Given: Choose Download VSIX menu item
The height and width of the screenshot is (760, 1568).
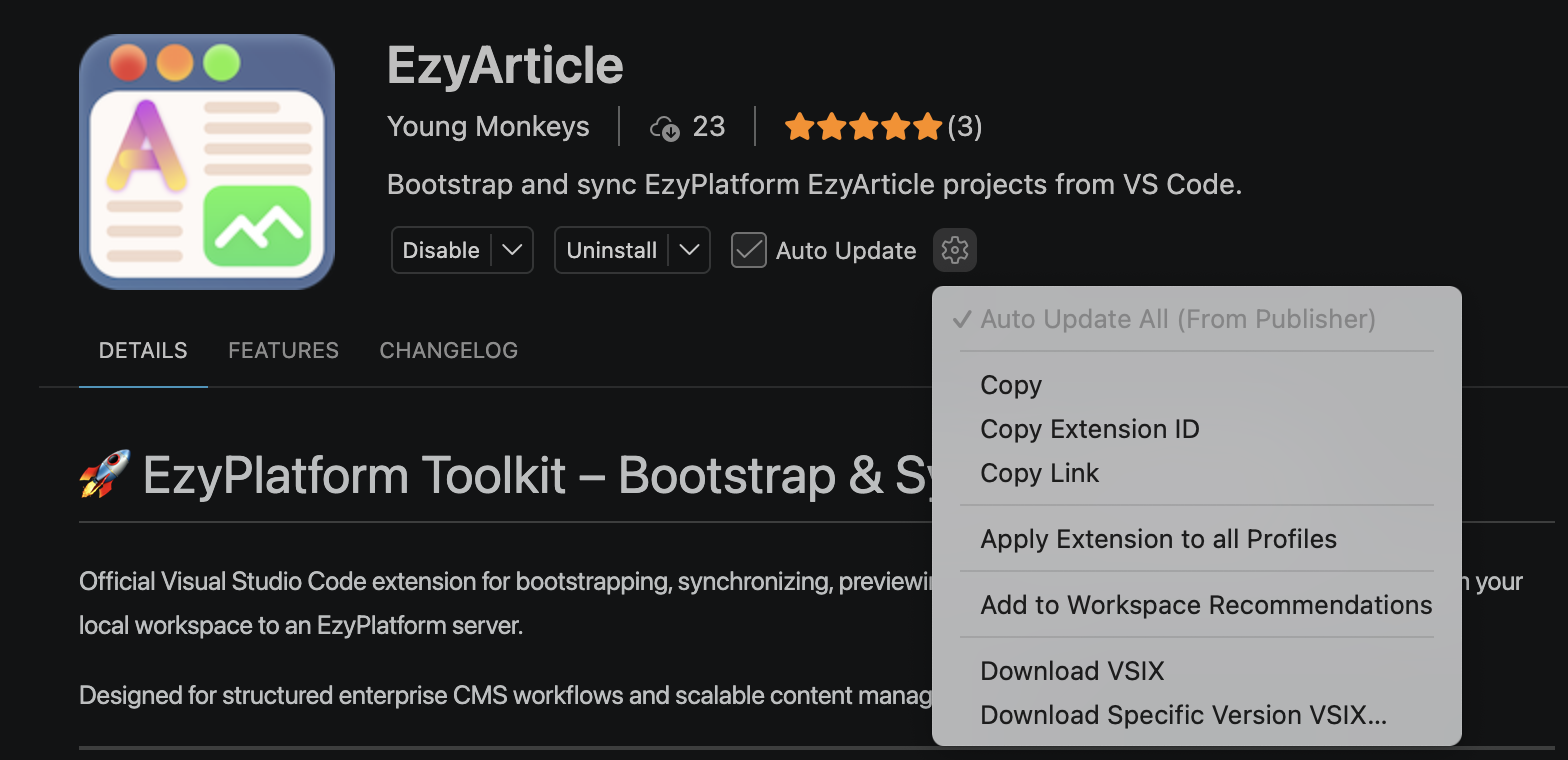Looking at the screenshot, I should coord(1196,671).
